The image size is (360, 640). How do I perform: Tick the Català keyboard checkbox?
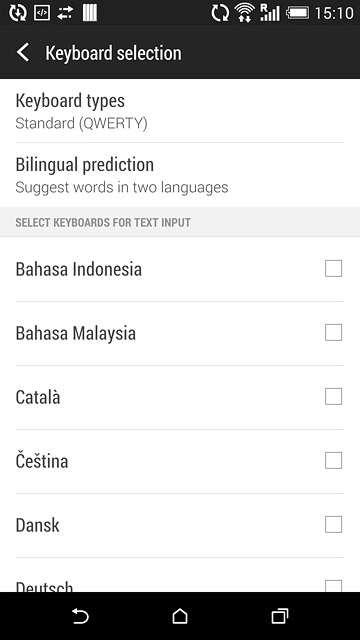pyautogui.click(x=333, y=396)
